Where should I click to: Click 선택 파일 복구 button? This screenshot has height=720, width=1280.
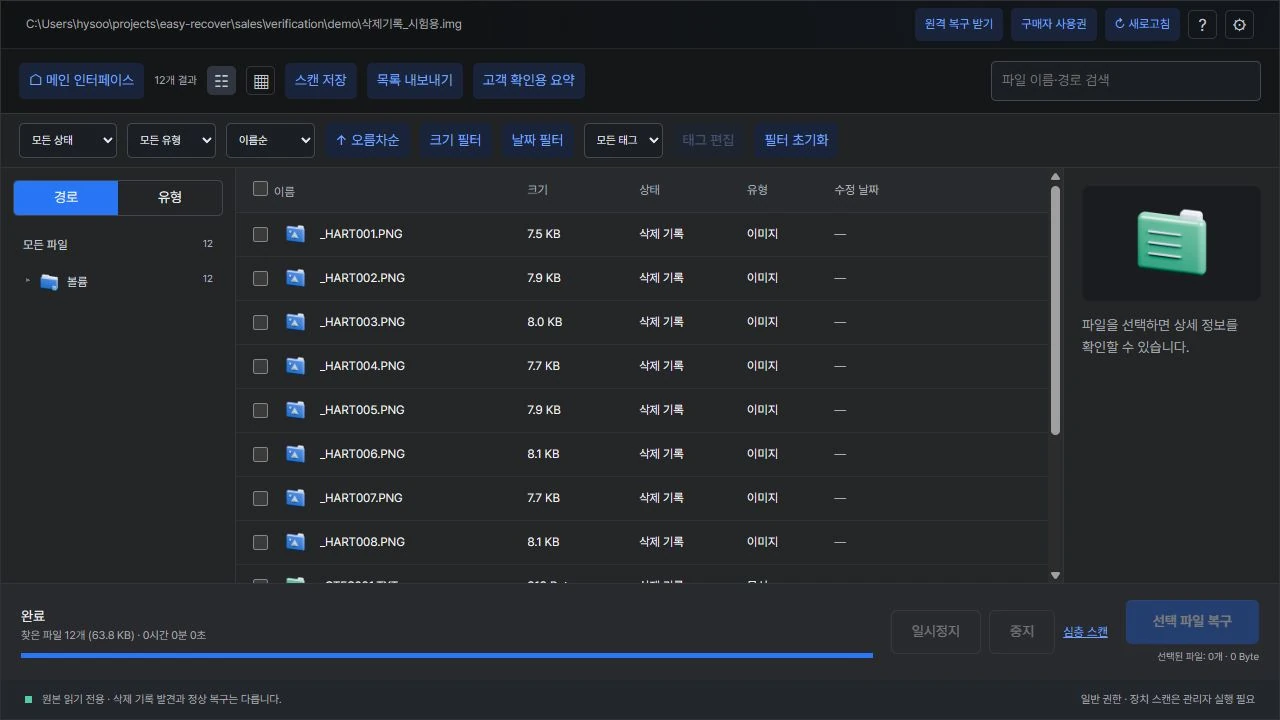tap(1192, 622)
